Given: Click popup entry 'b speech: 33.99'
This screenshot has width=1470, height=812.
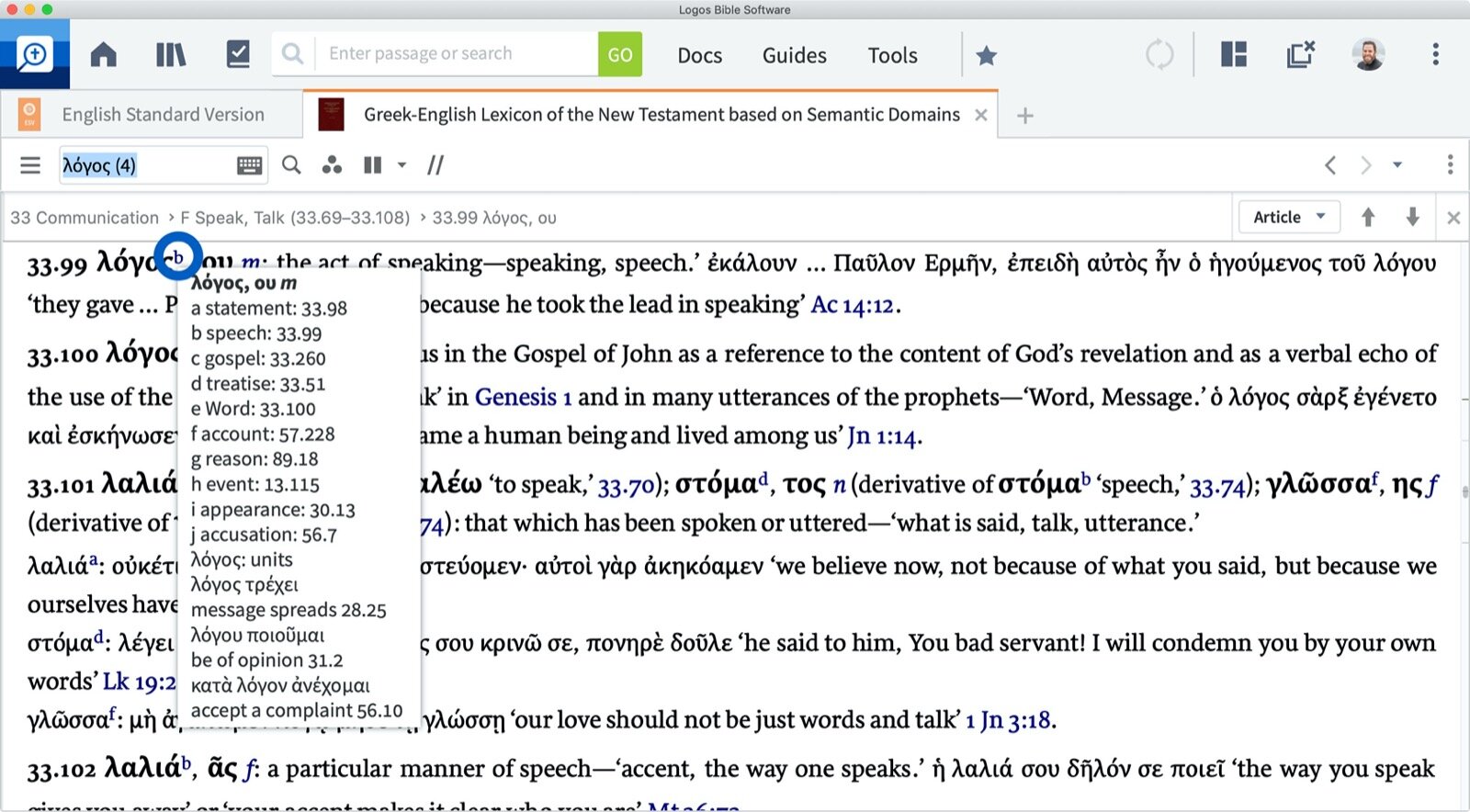Looking at the screenshot, I should coord(256,333).
